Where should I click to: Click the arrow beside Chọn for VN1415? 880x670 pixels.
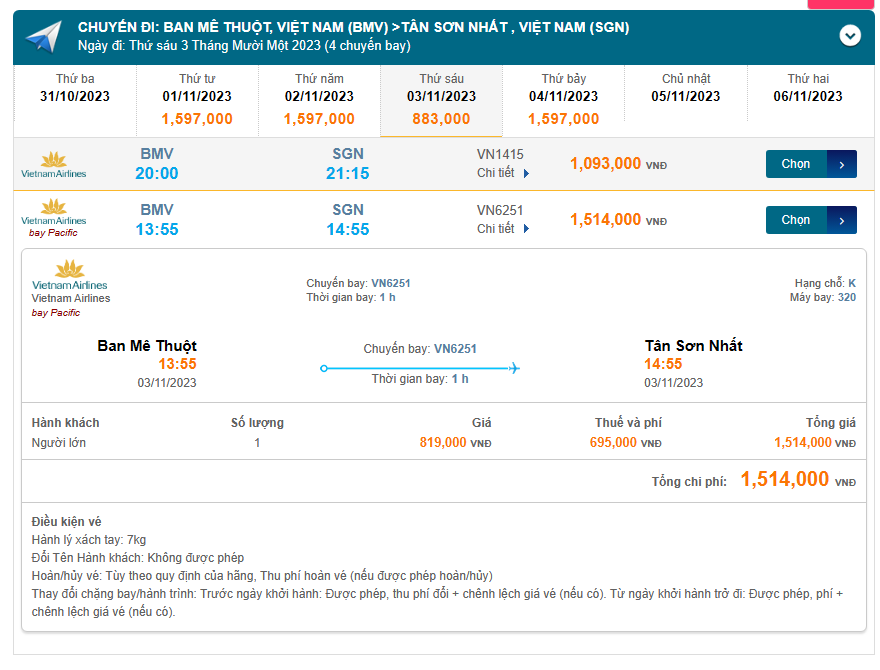842,164
